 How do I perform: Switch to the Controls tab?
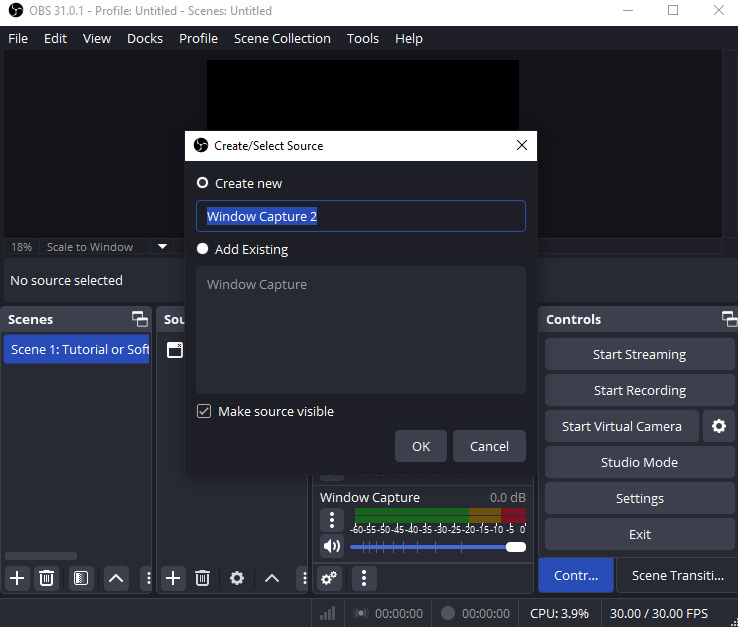click(x=576, y=575)
